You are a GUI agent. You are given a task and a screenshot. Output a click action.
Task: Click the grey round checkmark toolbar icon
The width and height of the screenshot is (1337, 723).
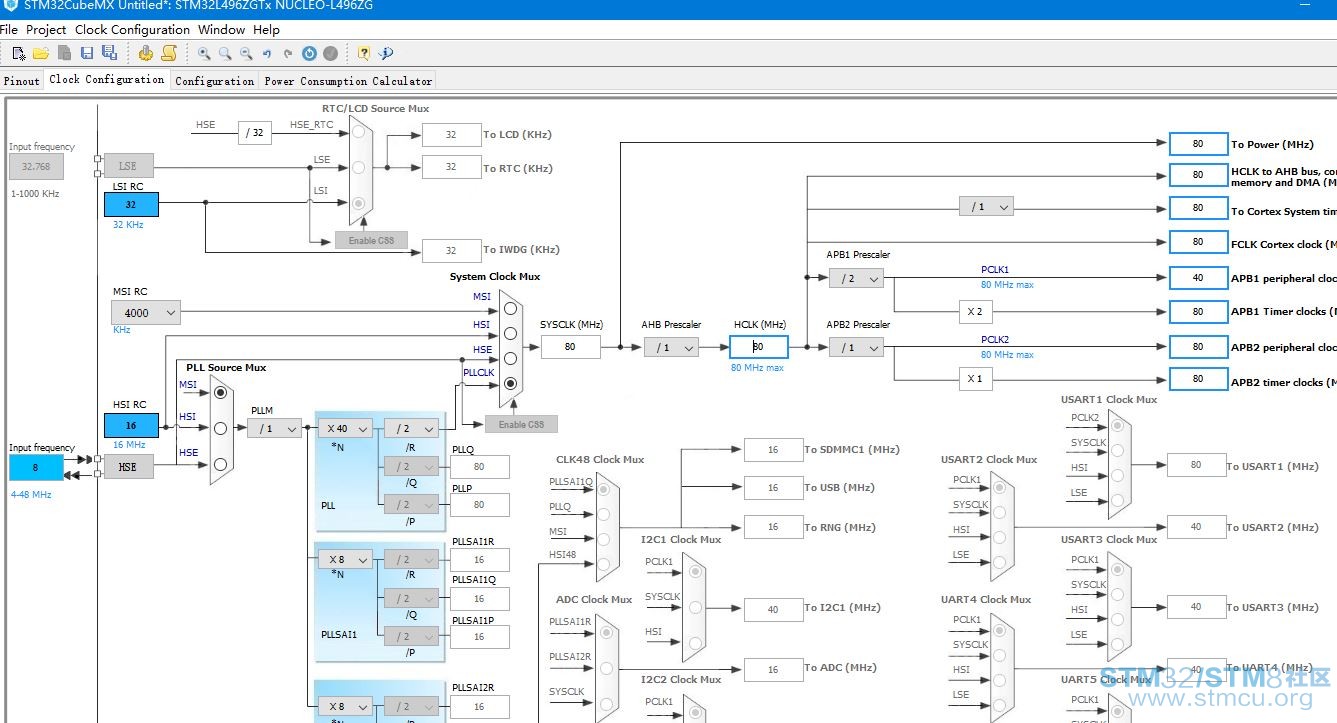pos(330,53)
